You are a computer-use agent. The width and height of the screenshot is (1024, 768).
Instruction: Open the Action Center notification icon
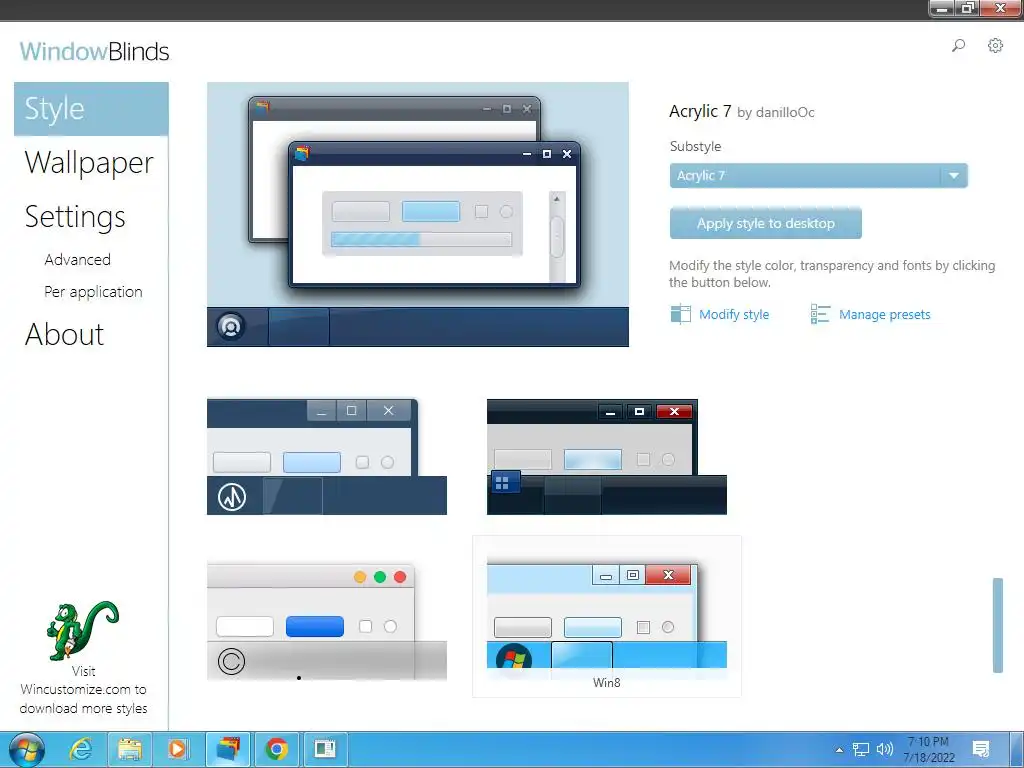(x=981, y=749)
